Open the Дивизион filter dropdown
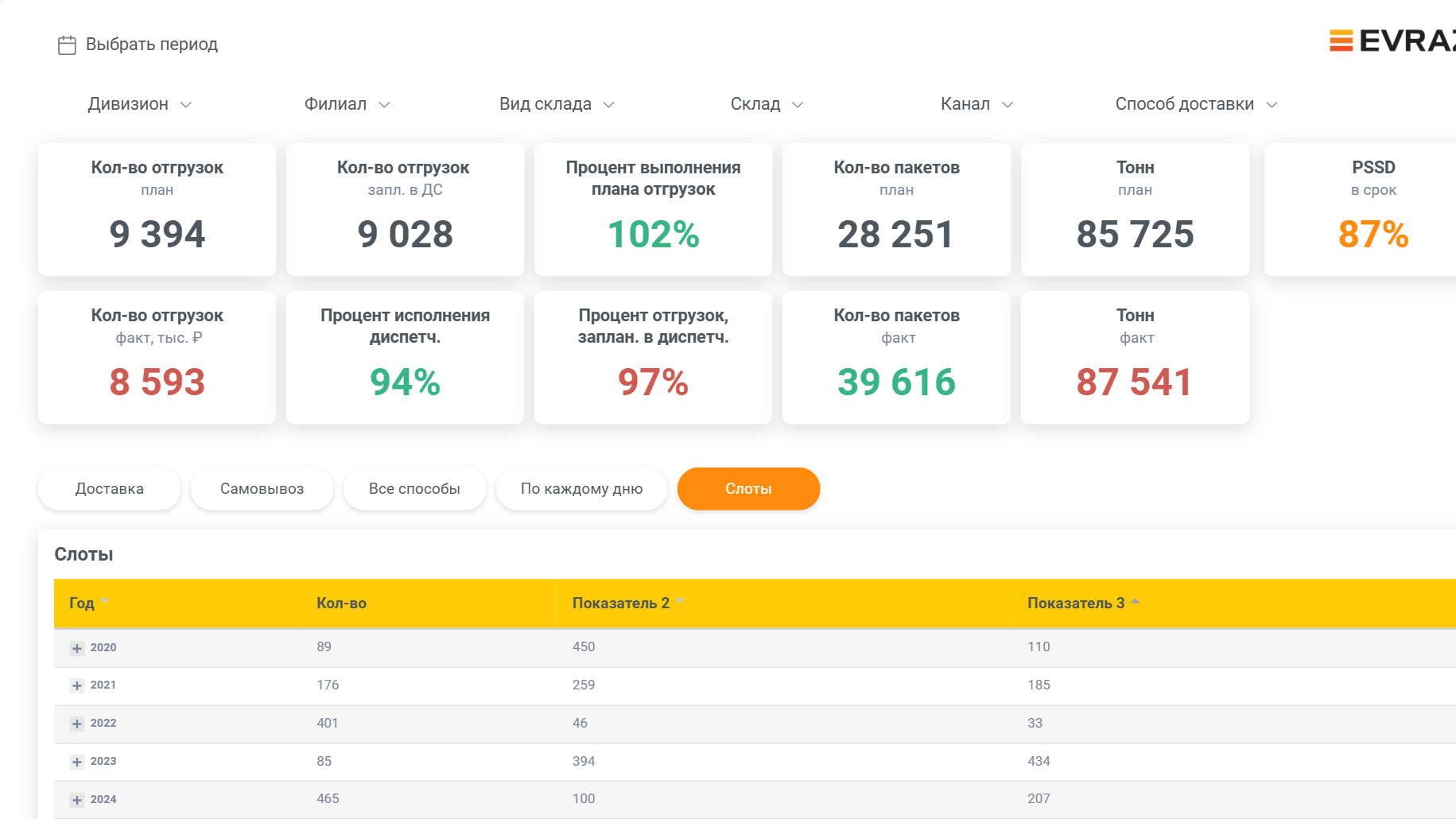Screen dimensions: 1456x819 pyautogui.click(x=140, y=104)
